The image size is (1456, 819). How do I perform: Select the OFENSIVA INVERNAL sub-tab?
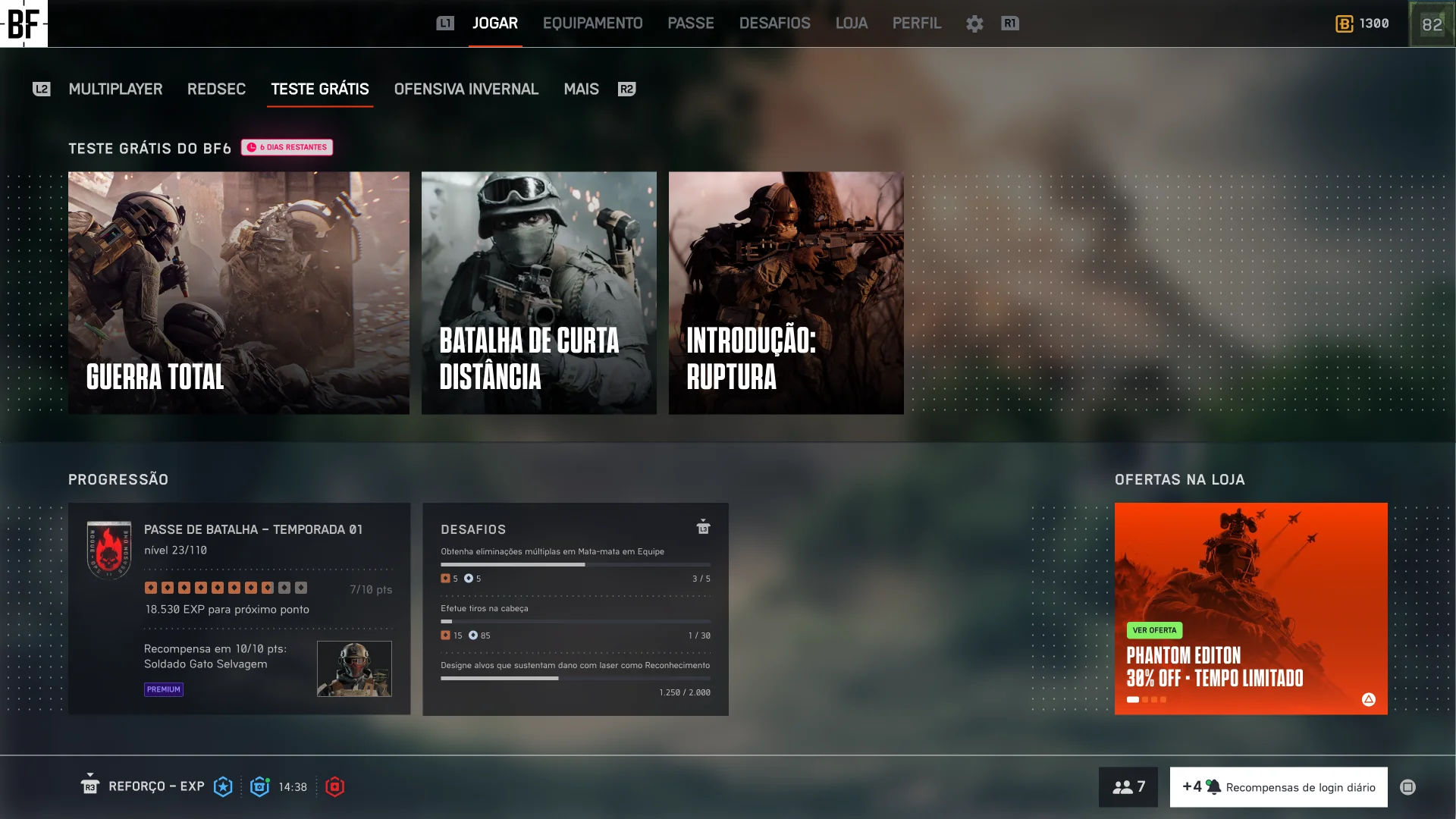point(466,89)
